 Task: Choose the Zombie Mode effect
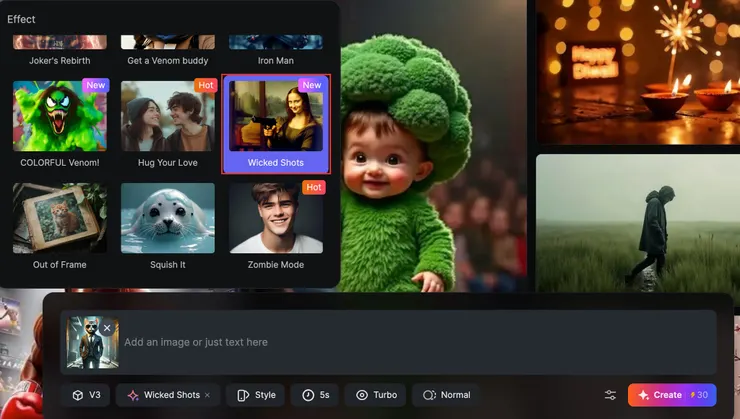tap(276, 226)
